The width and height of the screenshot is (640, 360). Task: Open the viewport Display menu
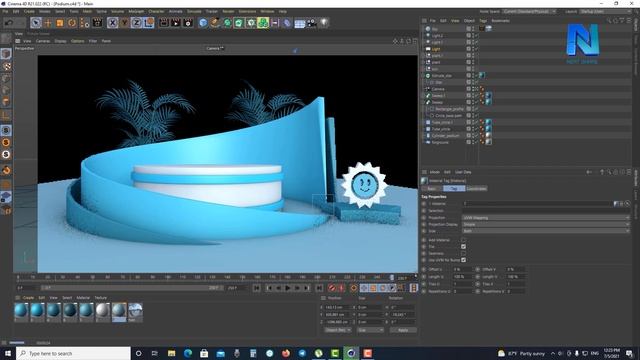tap(60, 41)
